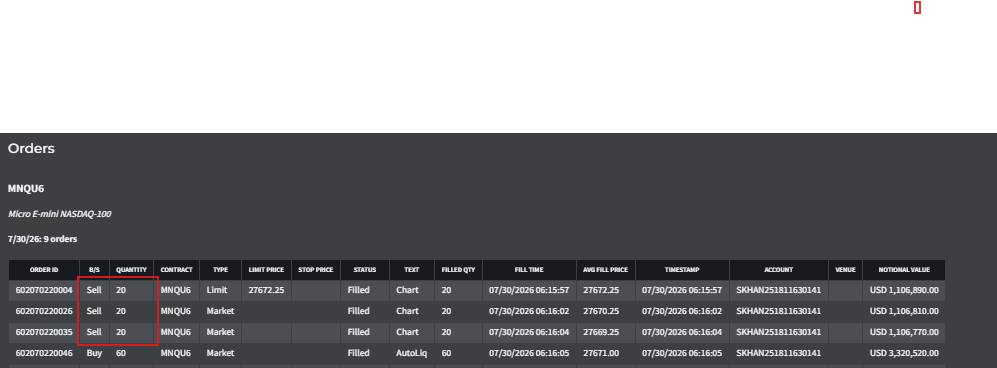997x368 pixels.
Task: Click the TIMESTAMP column header
Action: pyautogui.click(x=682, y=270)
